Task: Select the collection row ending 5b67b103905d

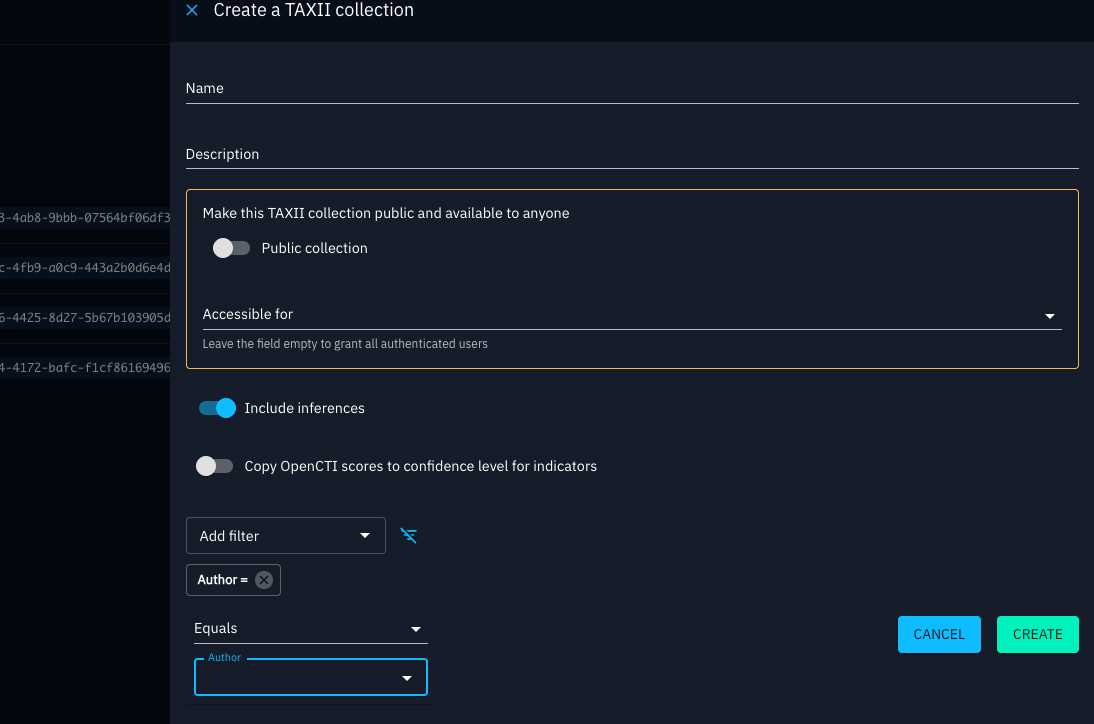Action: [85, 317]
